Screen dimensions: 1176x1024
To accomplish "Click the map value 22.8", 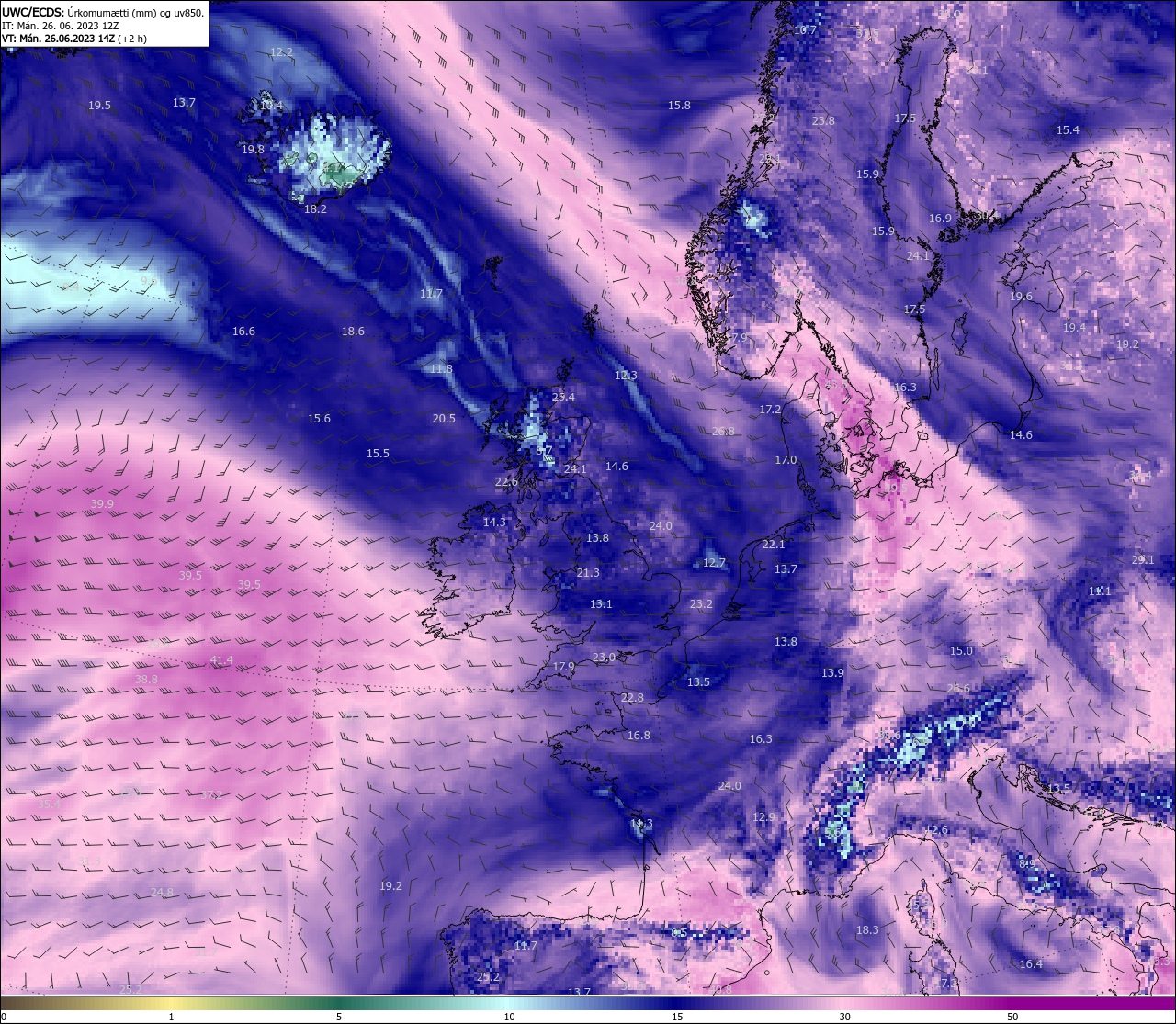I will tap(632, 698).
